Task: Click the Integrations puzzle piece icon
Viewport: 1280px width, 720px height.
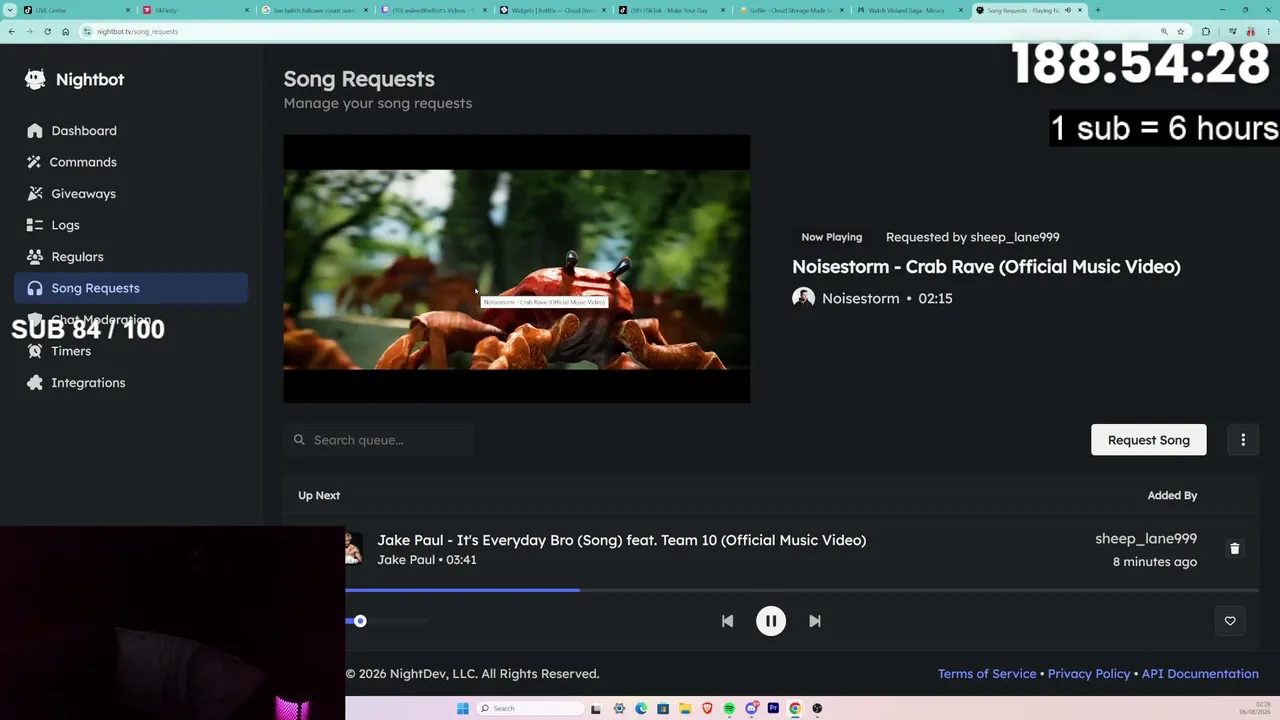Action: coord(35,383)
